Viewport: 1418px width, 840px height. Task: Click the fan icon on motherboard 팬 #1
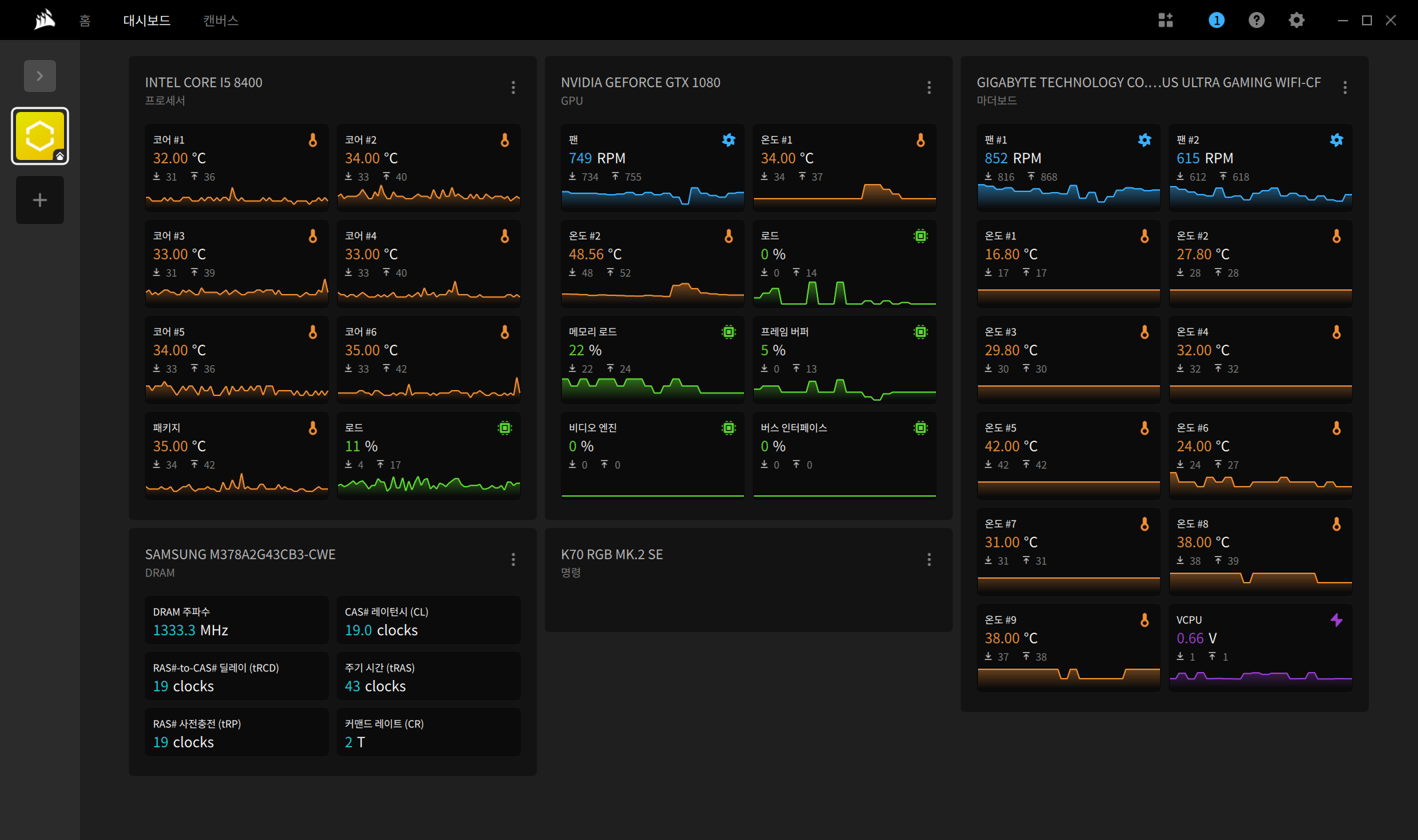[x=1145, y=140]
